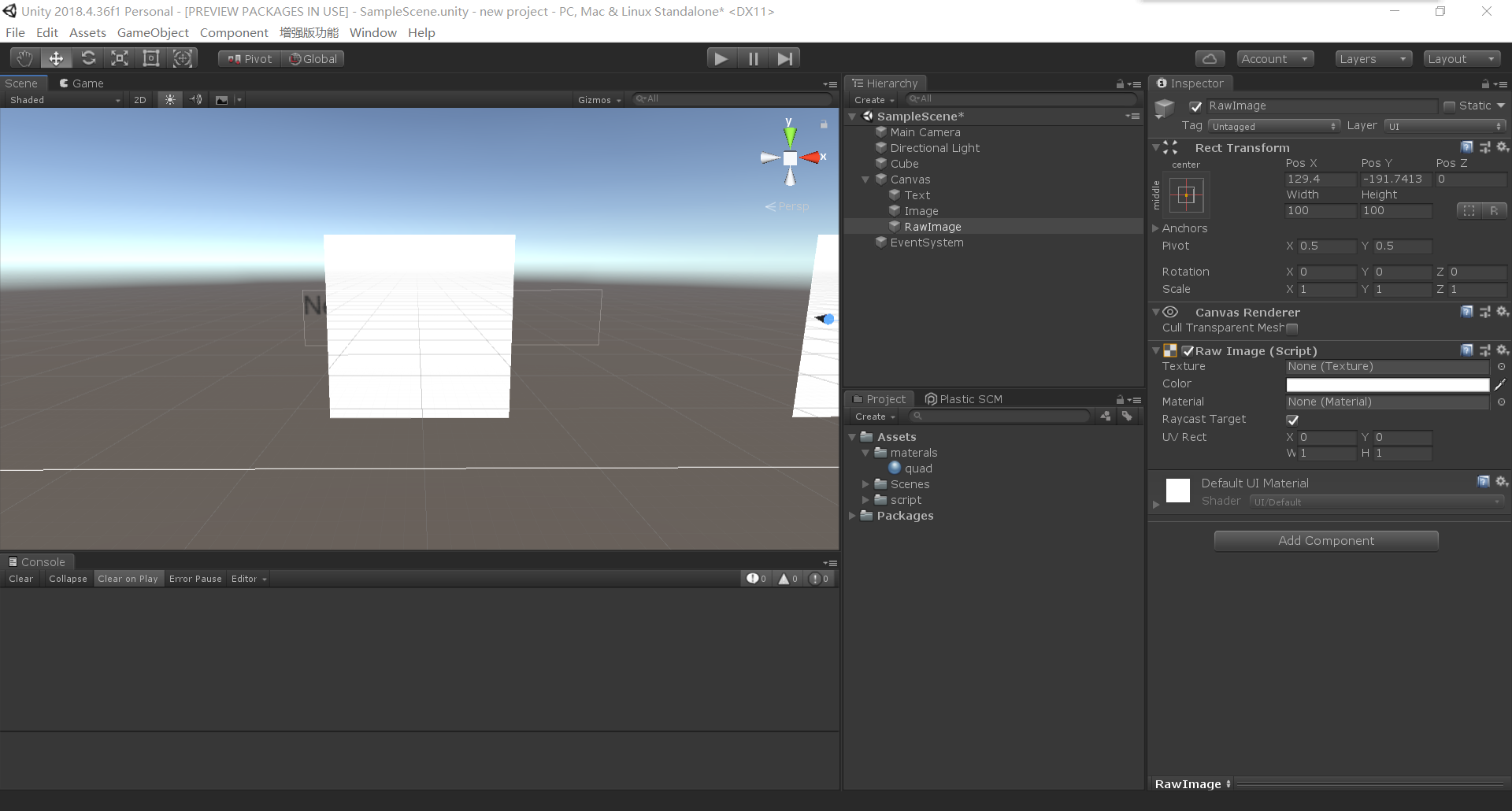Lock the Inspector panel
The width and height of the screenshot is (1512, 811).
[x=1485, y=83]
